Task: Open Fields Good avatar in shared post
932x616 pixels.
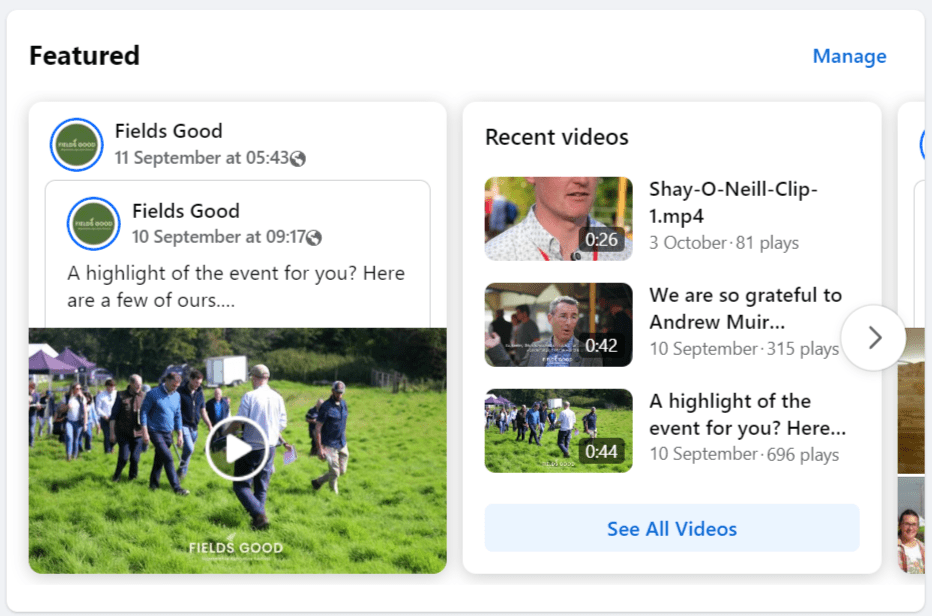Action: click(93, 224)
